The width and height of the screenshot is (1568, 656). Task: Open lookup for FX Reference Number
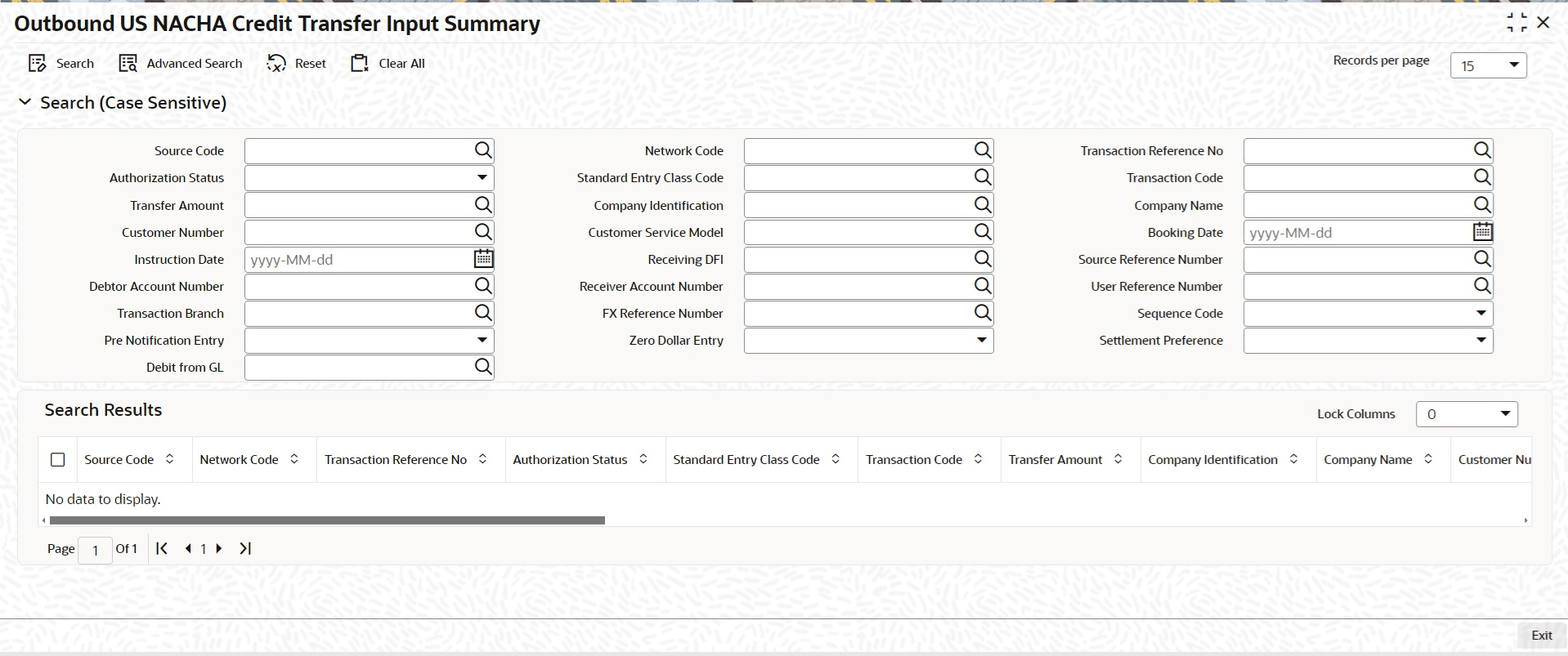pyautogui.click(x=983, y=313)
